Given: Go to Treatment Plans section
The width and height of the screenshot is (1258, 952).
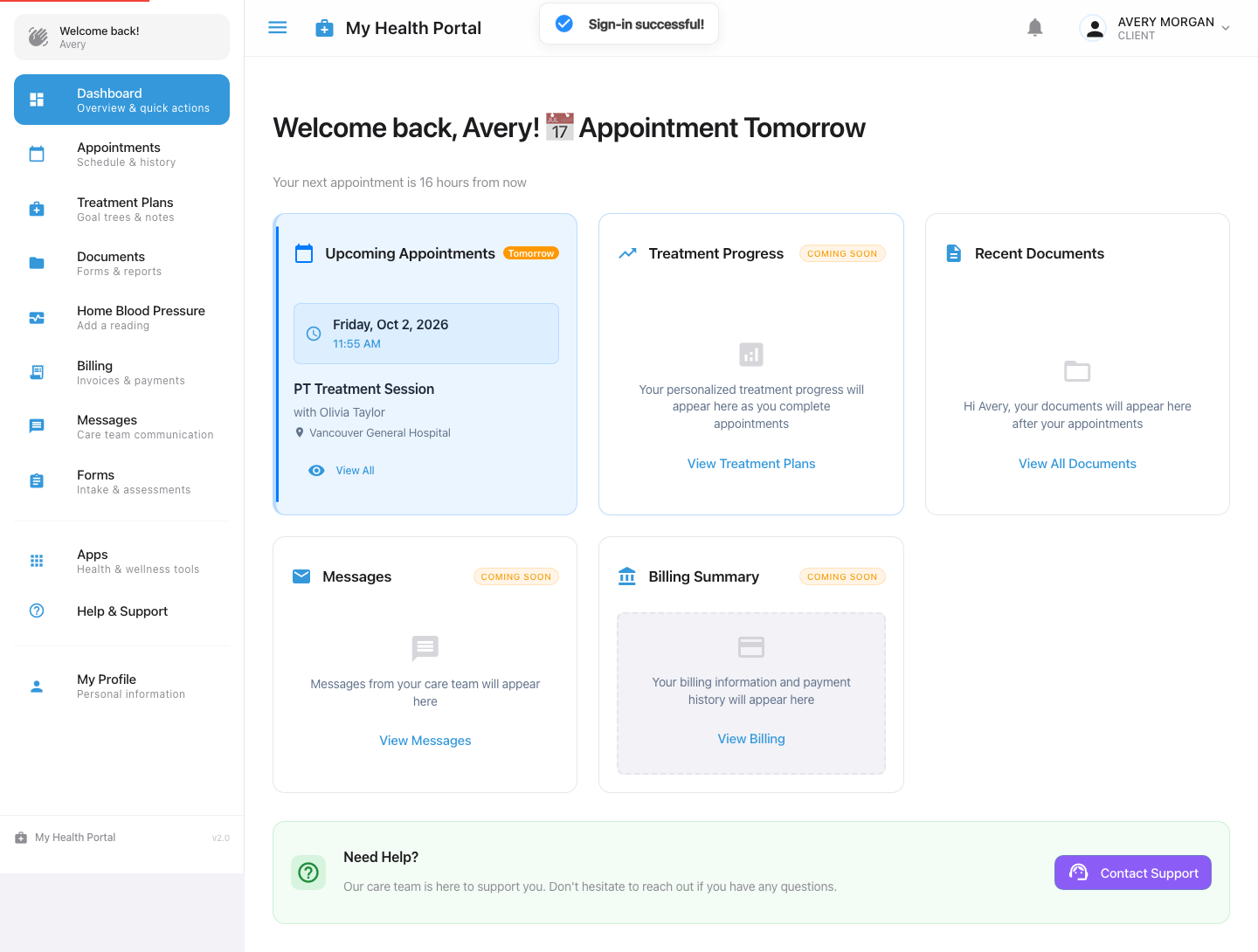Looking at the screenshot, I should point(122,210).
